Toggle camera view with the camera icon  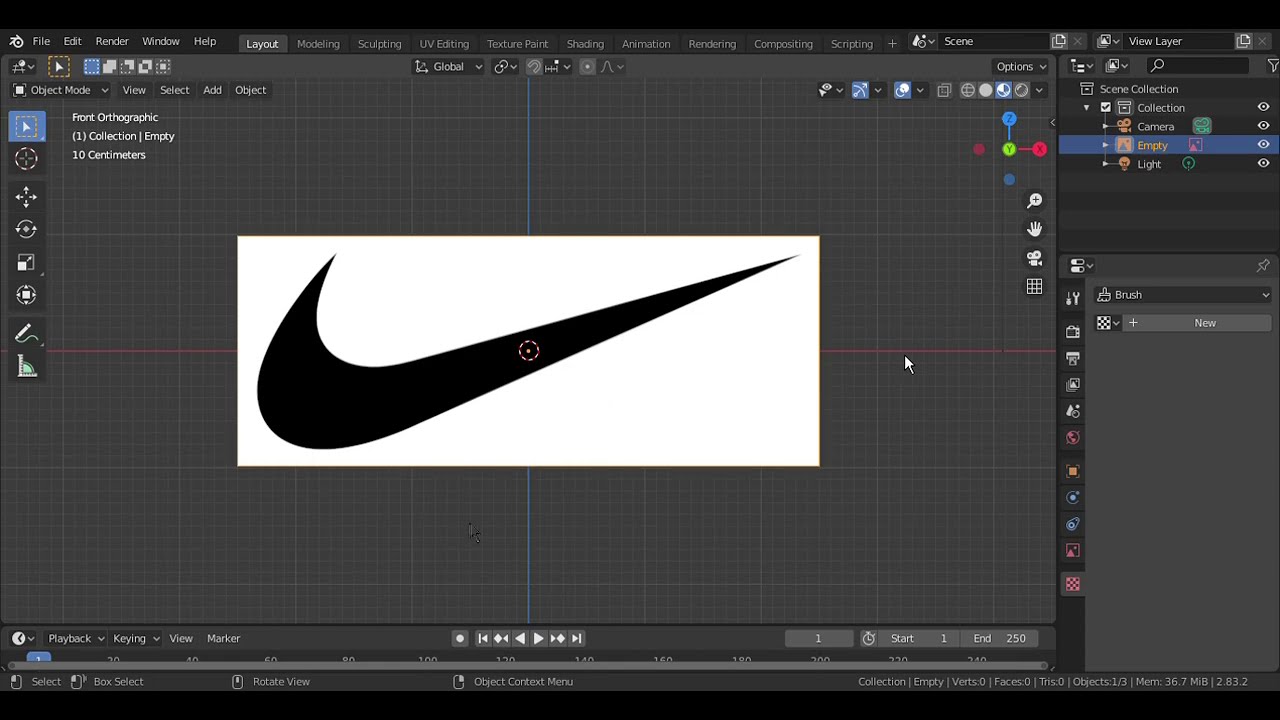coord(1035,258)
